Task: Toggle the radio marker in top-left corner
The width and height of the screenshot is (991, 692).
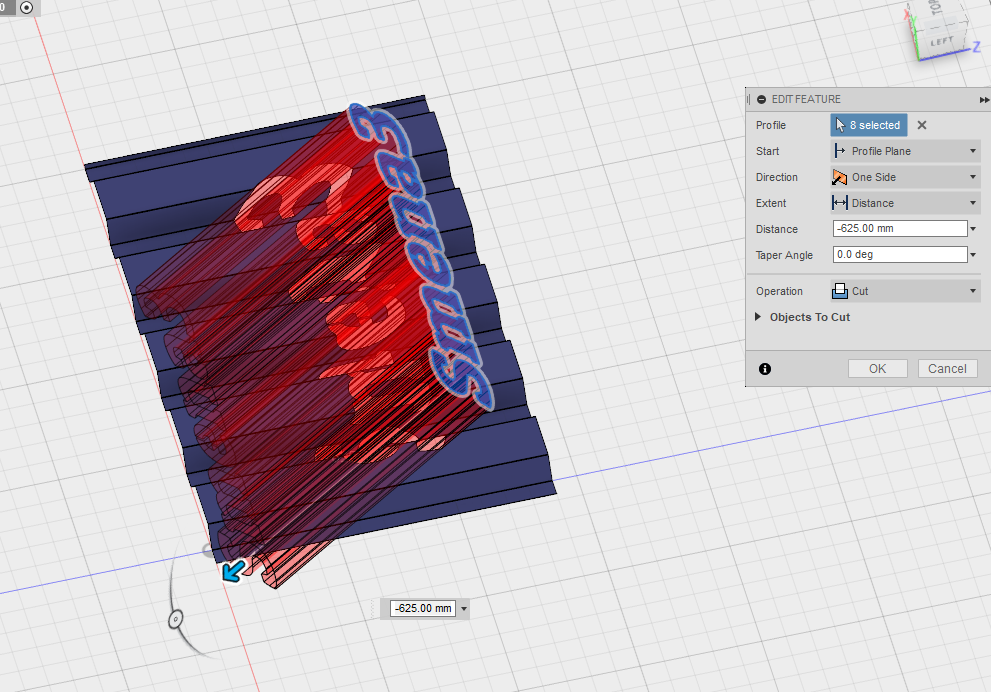Action: click(x=26, y=7)
